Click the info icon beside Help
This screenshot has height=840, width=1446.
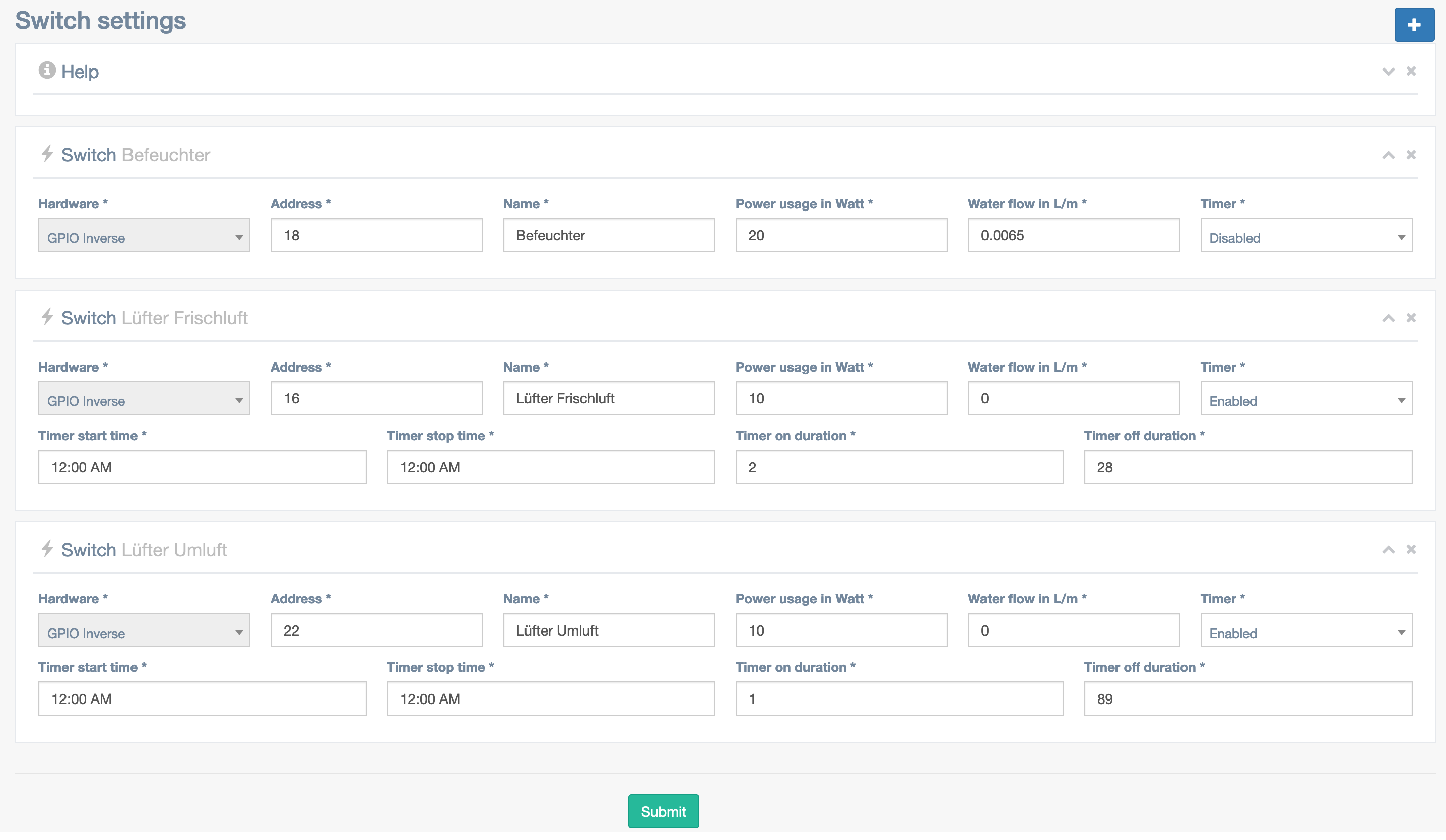click(47, 70)
